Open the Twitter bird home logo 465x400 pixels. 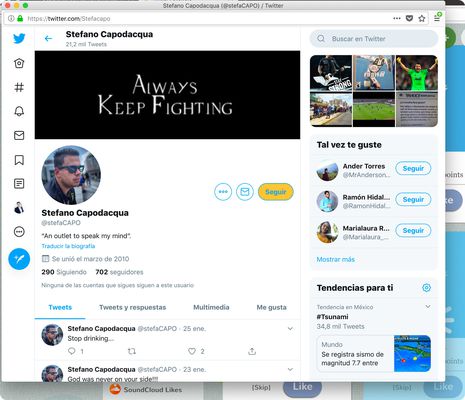click(19, 38)
